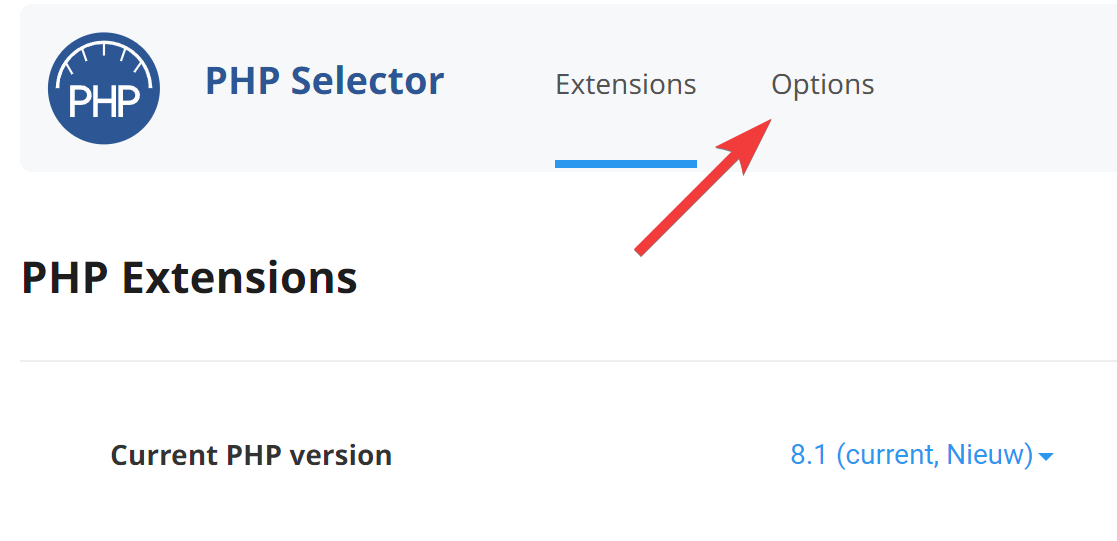Click the horizontal divider under PHP Extensions
Image resolution: width=1117 pixels, height=541 pixels.
pyautogui.click(x=560, y=360)
